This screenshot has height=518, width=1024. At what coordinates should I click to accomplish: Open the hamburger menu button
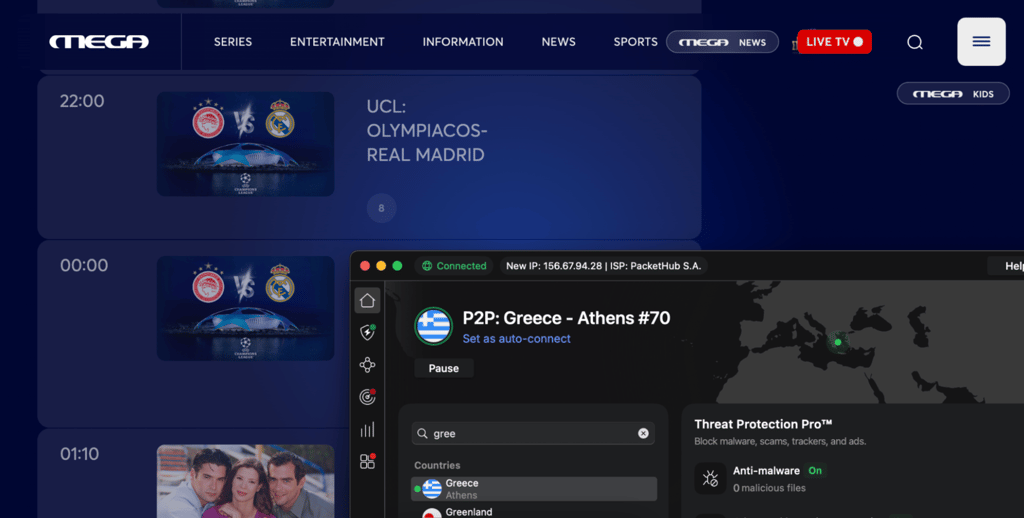(x=981, y=42)
